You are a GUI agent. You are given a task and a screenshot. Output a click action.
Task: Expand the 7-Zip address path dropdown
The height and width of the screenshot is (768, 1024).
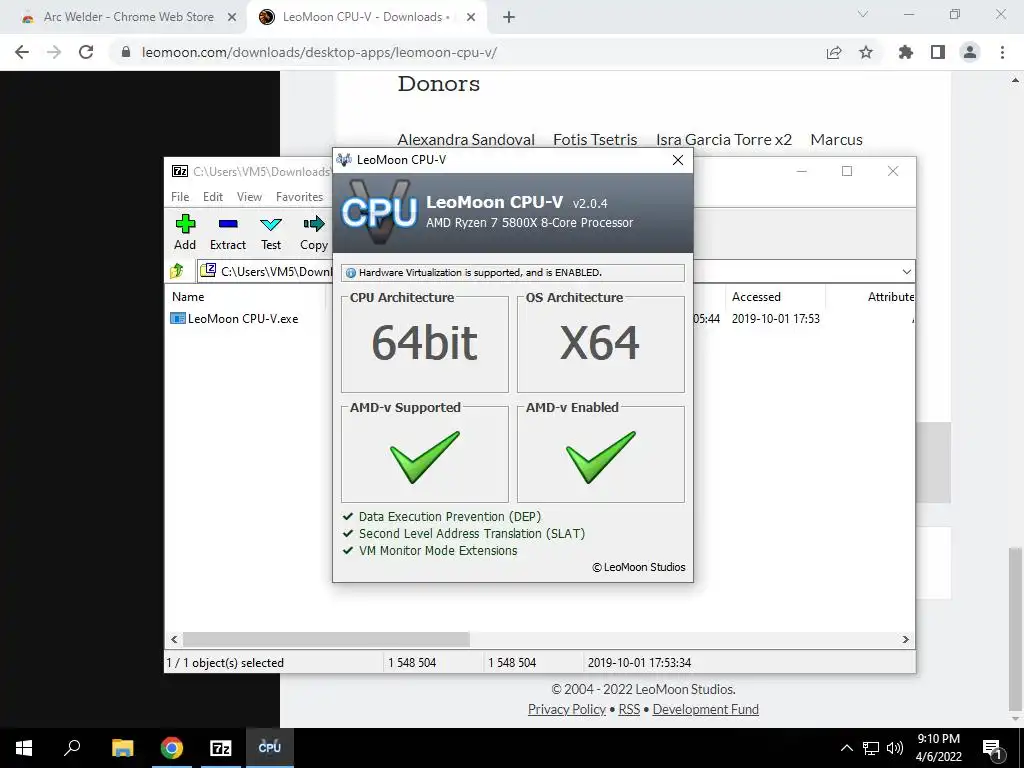[x=906, y=272]
